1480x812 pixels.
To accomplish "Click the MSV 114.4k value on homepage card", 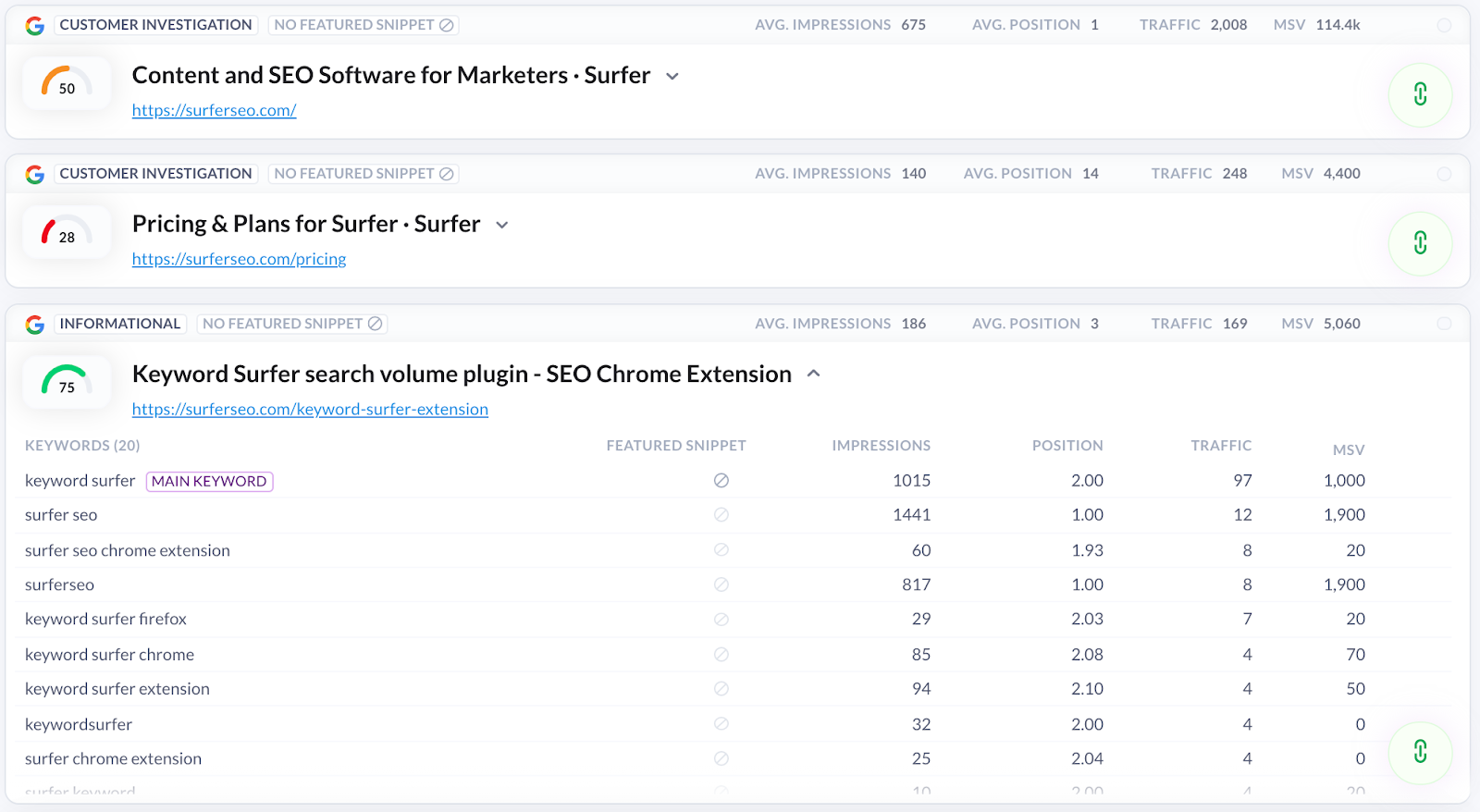I will coord(1338,25).
